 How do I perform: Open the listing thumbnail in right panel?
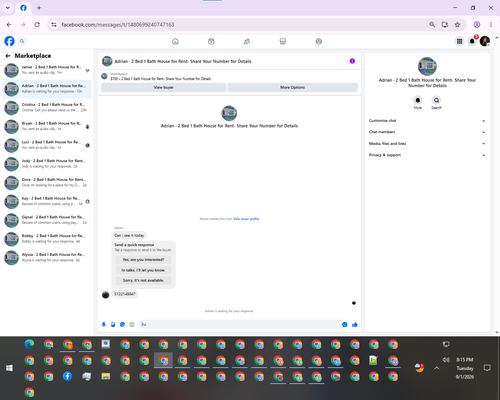coord(427,66)
